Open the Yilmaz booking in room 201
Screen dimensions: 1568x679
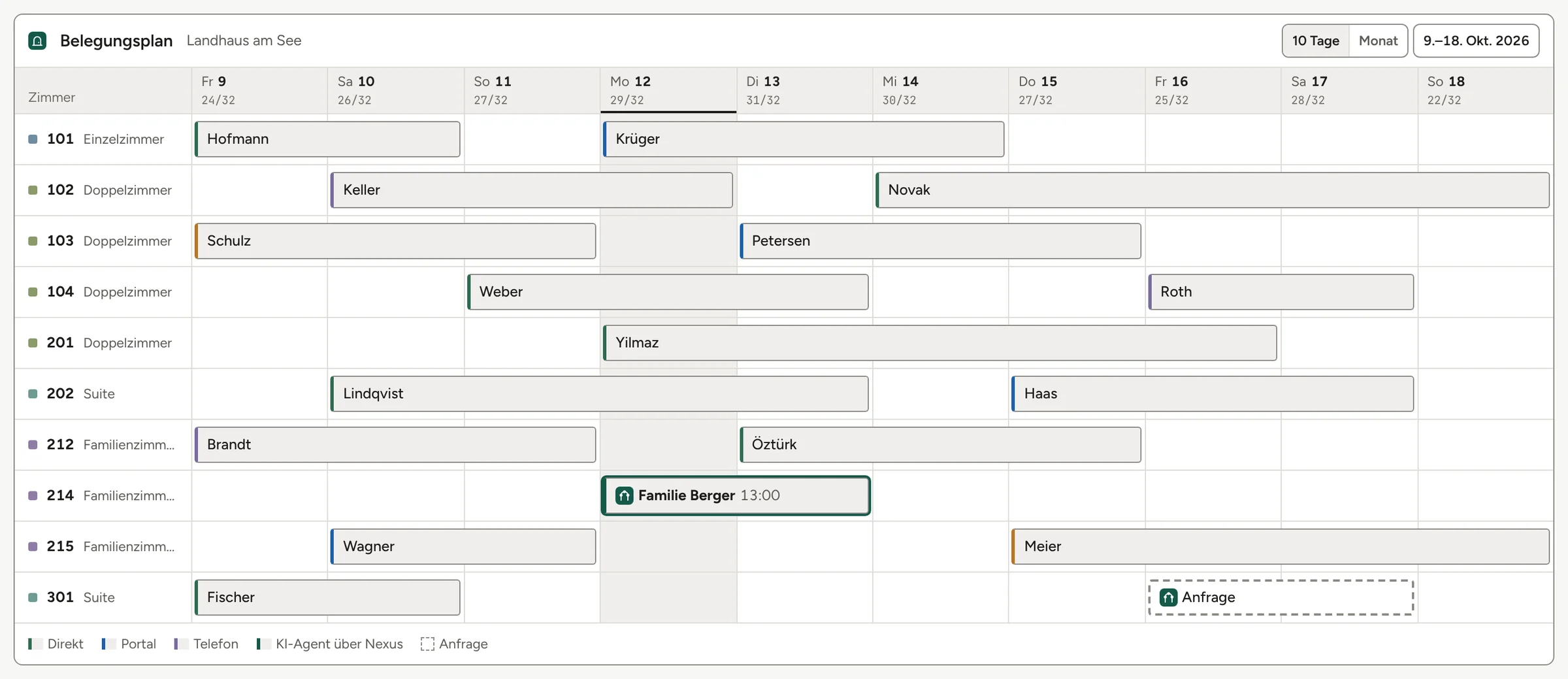point(939,343)
